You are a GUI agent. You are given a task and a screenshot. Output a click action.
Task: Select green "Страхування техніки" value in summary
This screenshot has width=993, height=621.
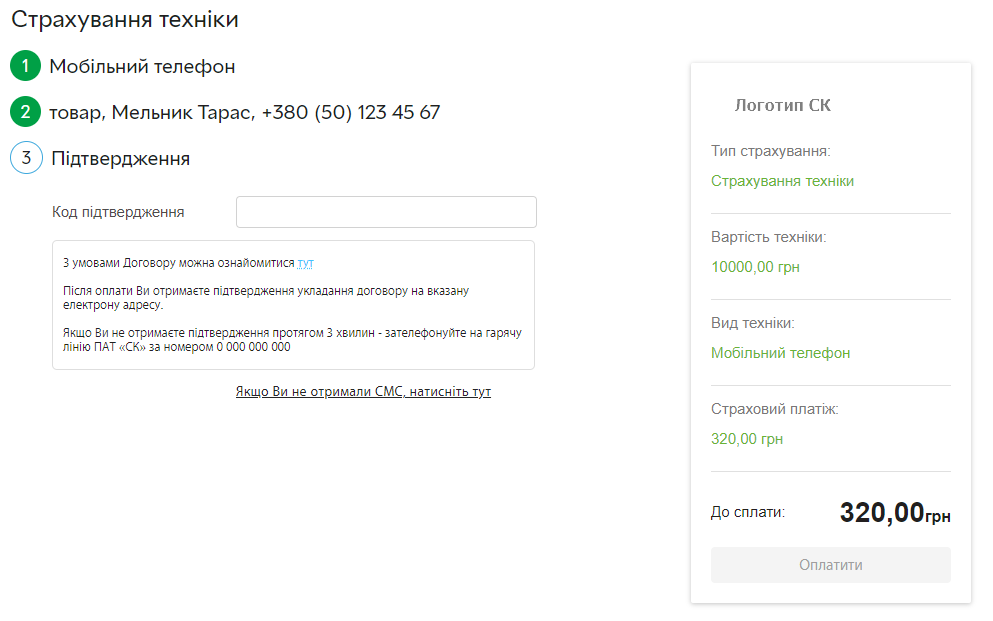782,181
